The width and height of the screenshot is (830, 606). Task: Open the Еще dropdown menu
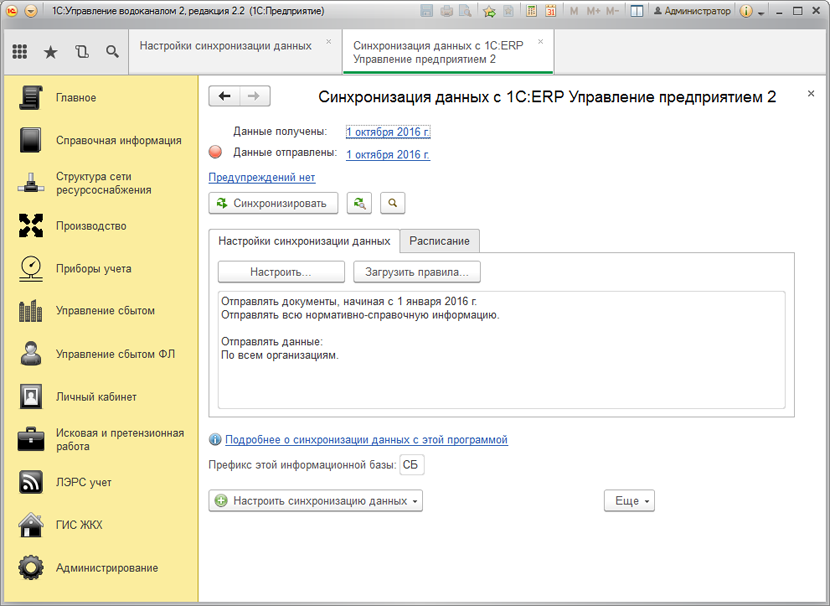point(629,501)
